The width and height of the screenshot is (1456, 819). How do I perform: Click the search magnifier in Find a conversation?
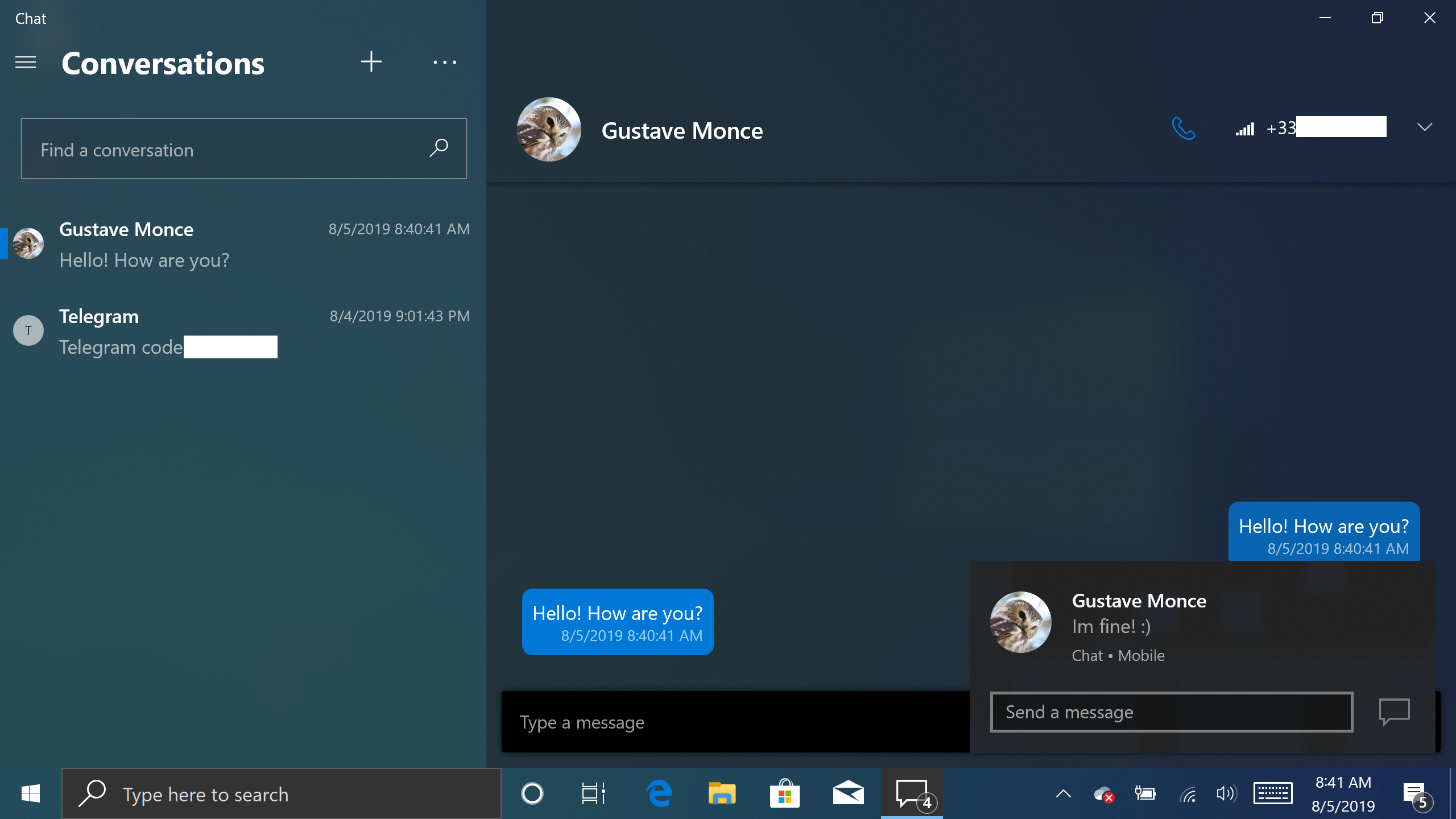click(439, 148)
